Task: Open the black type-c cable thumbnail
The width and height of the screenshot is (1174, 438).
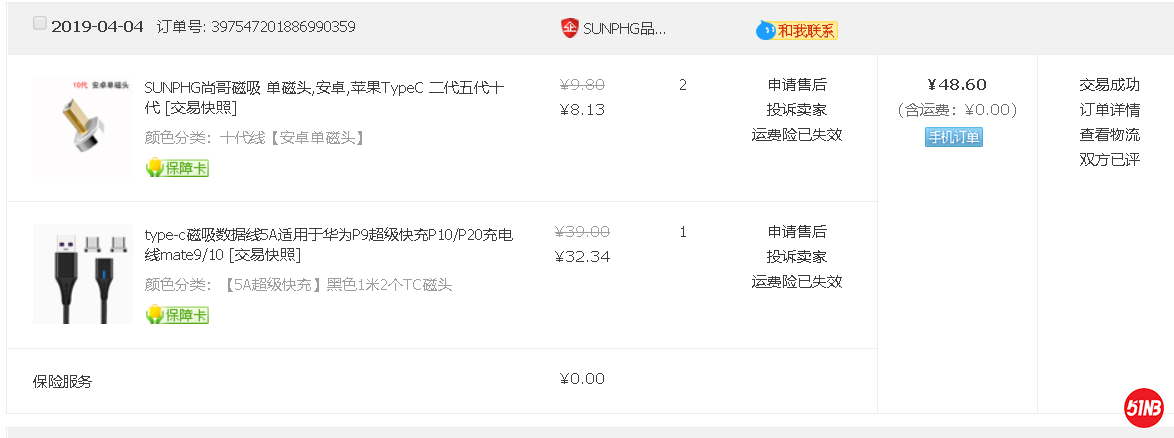Action: click(x=81, y=273)
